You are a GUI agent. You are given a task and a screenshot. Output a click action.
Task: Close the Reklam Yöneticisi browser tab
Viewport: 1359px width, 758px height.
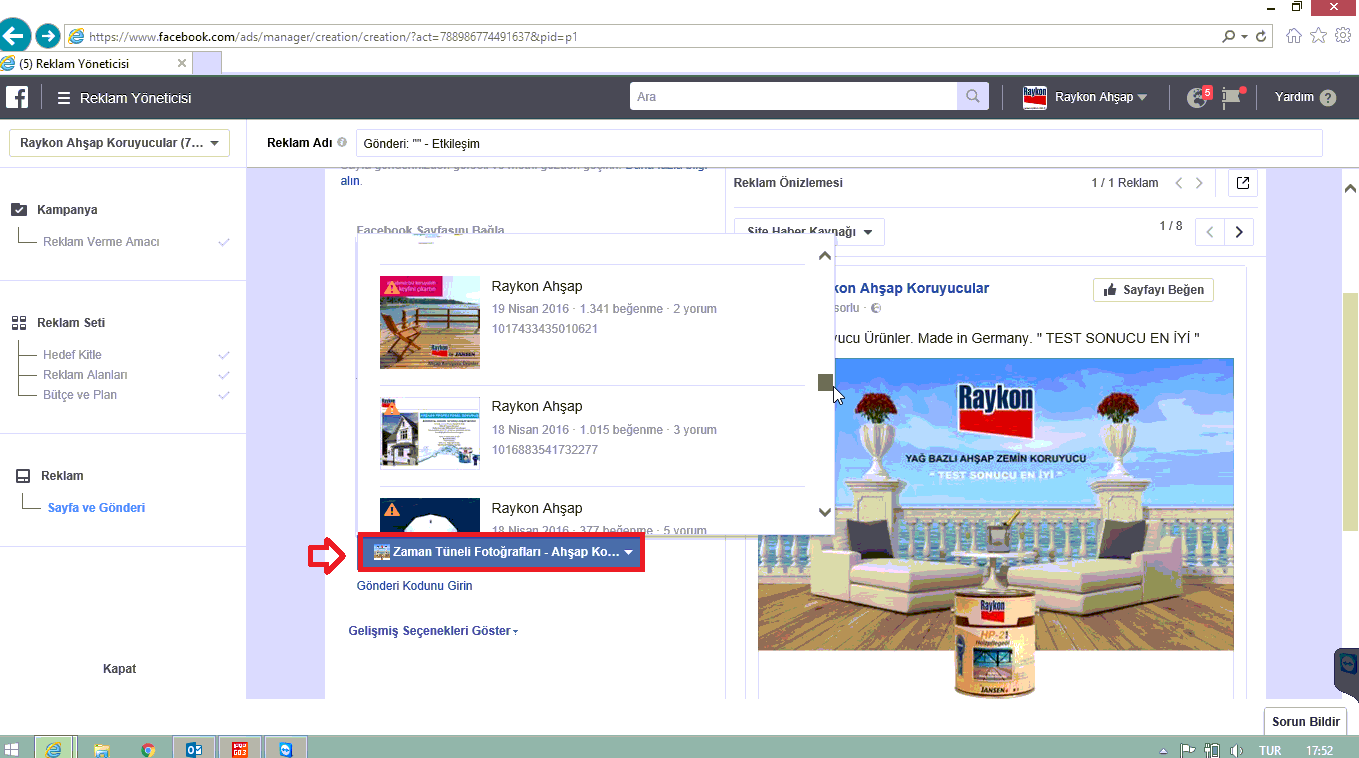pos(182,63)
